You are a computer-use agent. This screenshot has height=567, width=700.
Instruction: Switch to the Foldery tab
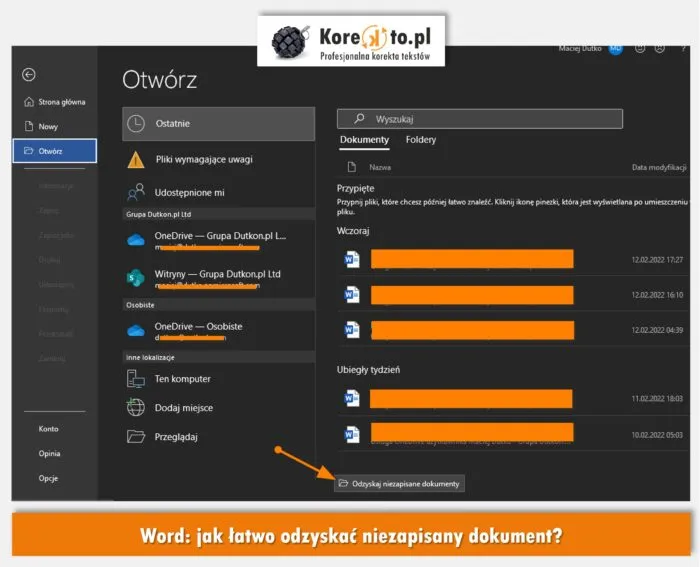(421, 140)
